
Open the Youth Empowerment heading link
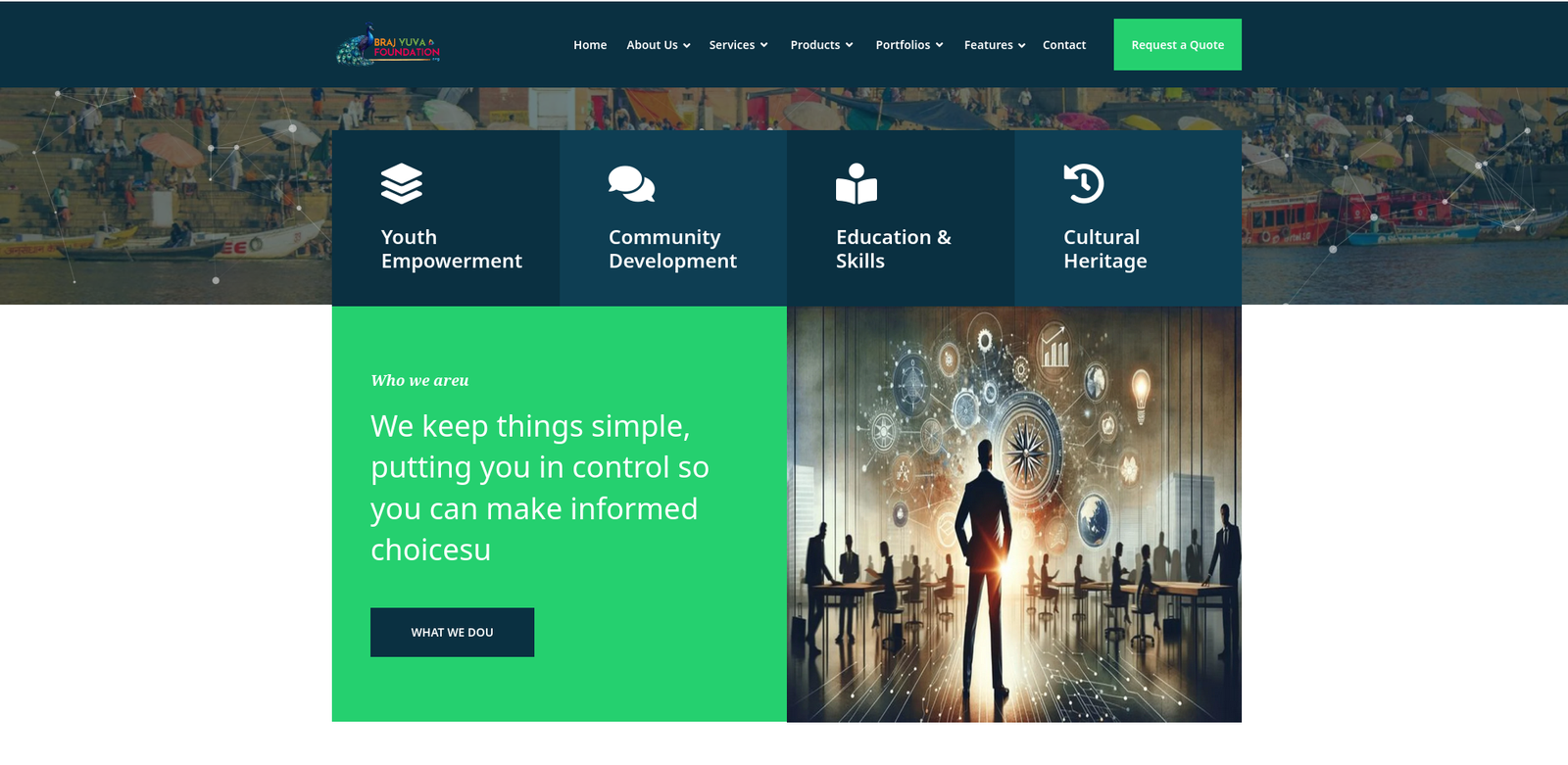click(452, 249)
